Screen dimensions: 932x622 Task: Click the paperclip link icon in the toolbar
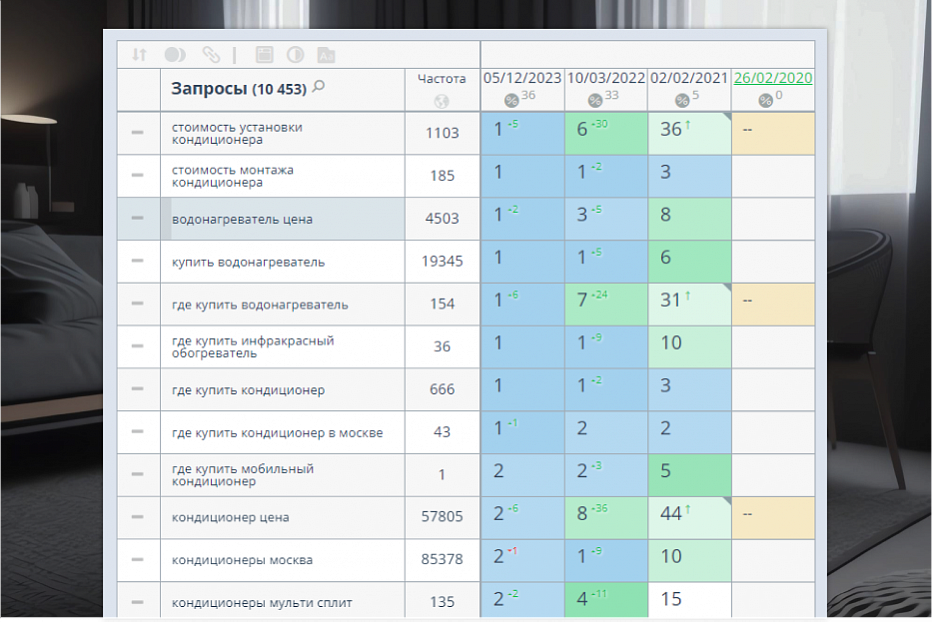[211, 55]
